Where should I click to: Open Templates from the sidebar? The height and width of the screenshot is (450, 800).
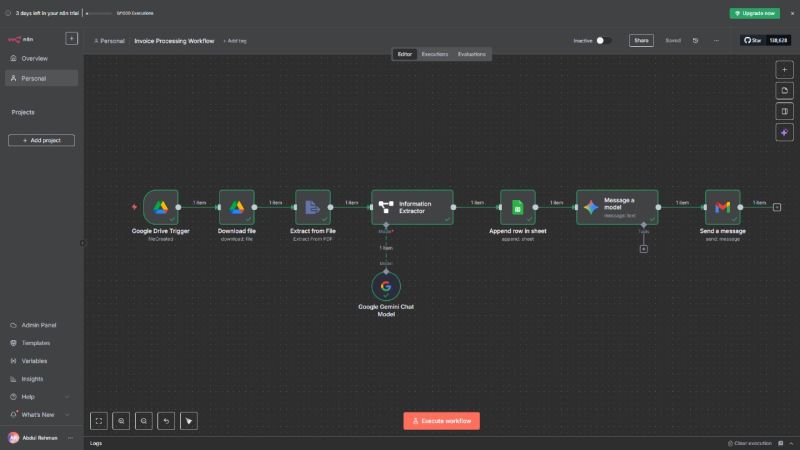click(x=42, y=343)
